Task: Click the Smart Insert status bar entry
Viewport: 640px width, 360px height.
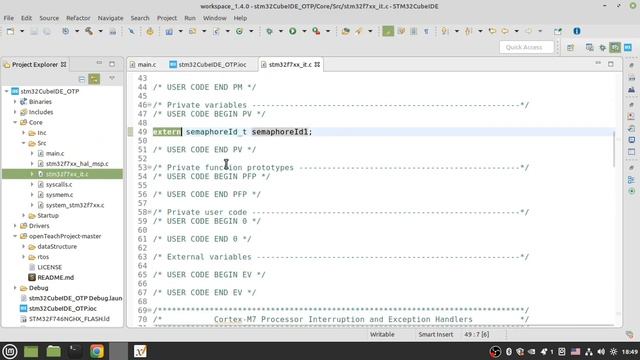Action: [436, 334]
